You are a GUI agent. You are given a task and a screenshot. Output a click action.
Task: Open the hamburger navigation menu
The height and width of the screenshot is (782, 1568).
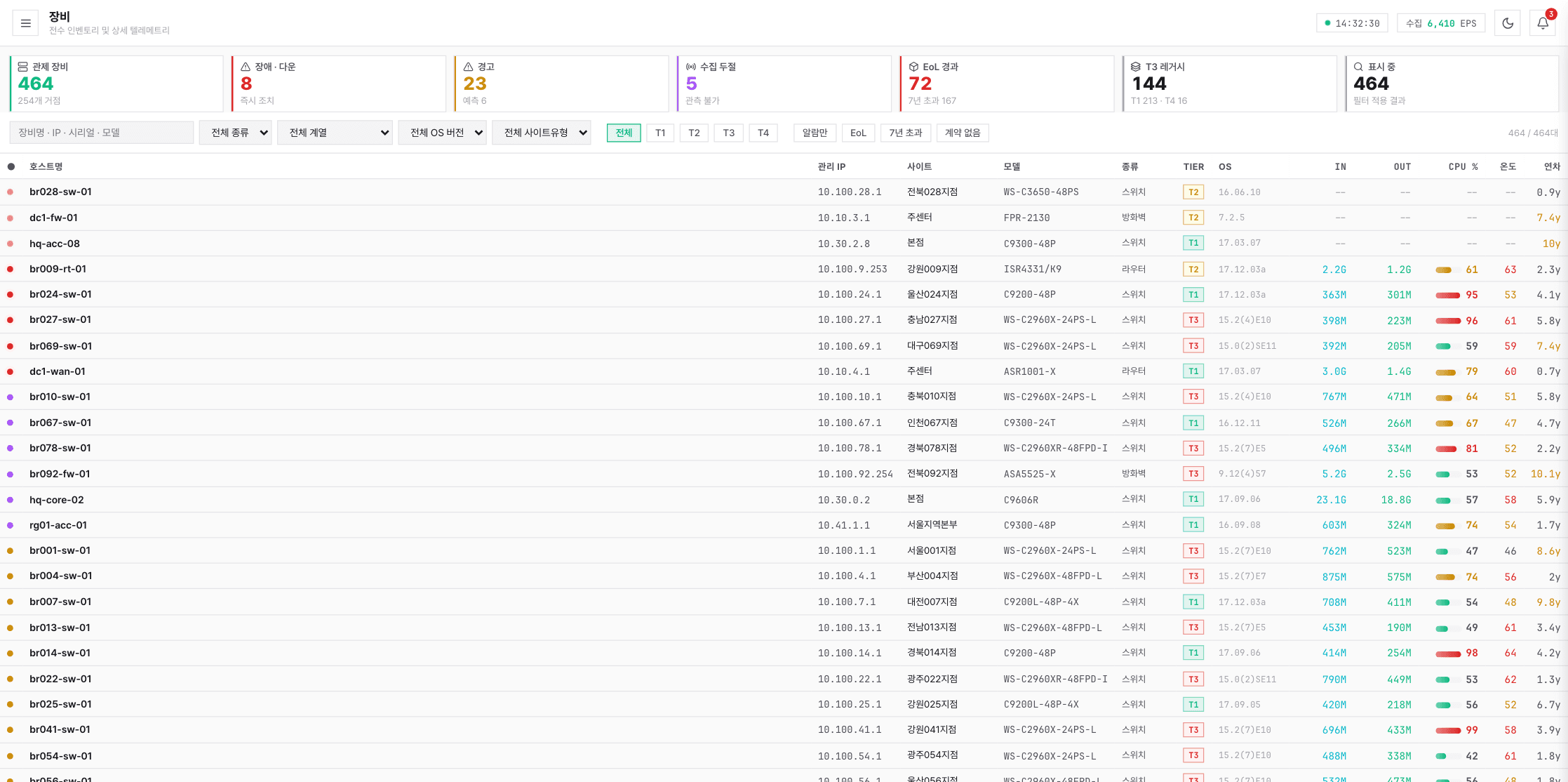click(25, 23)
